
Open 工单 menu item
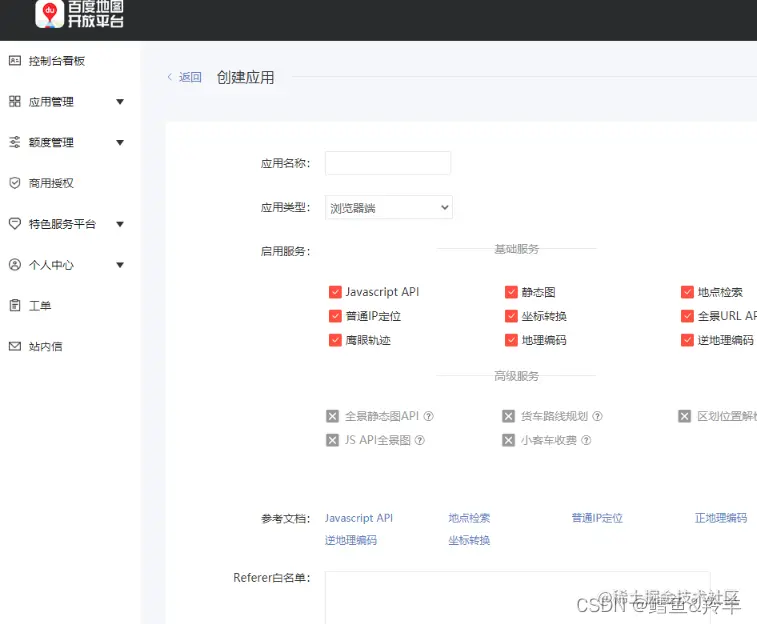pos(40,305)
